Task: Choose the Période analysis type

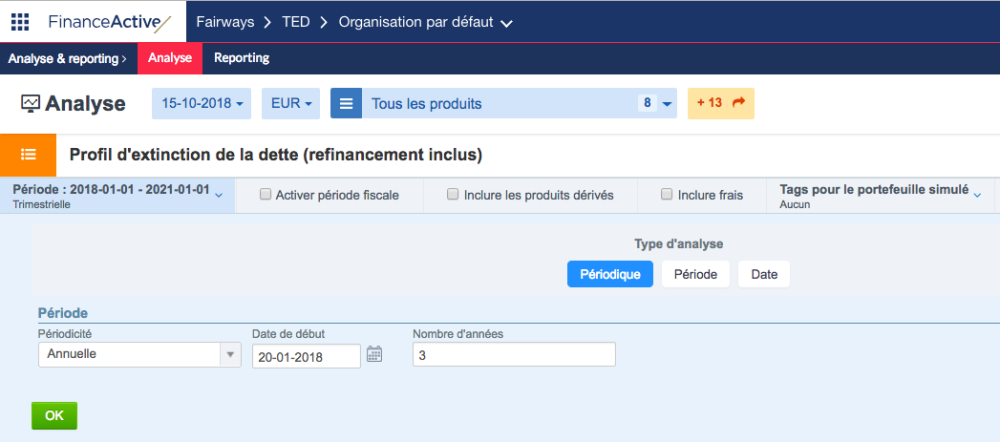Action: (x=696, y=274)
